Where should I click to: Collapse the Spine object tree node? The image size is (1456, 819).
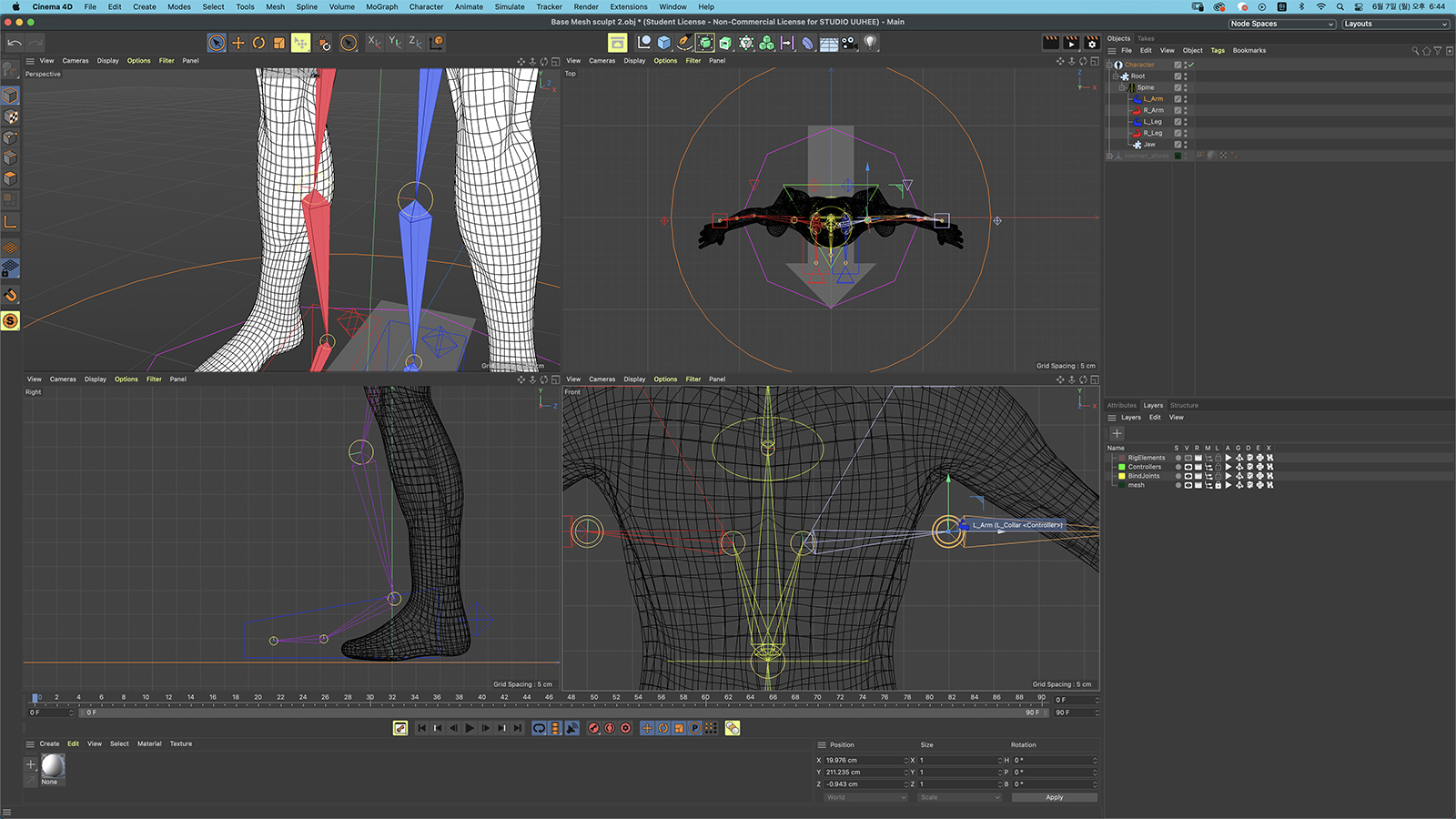[x=1122, y=87]
